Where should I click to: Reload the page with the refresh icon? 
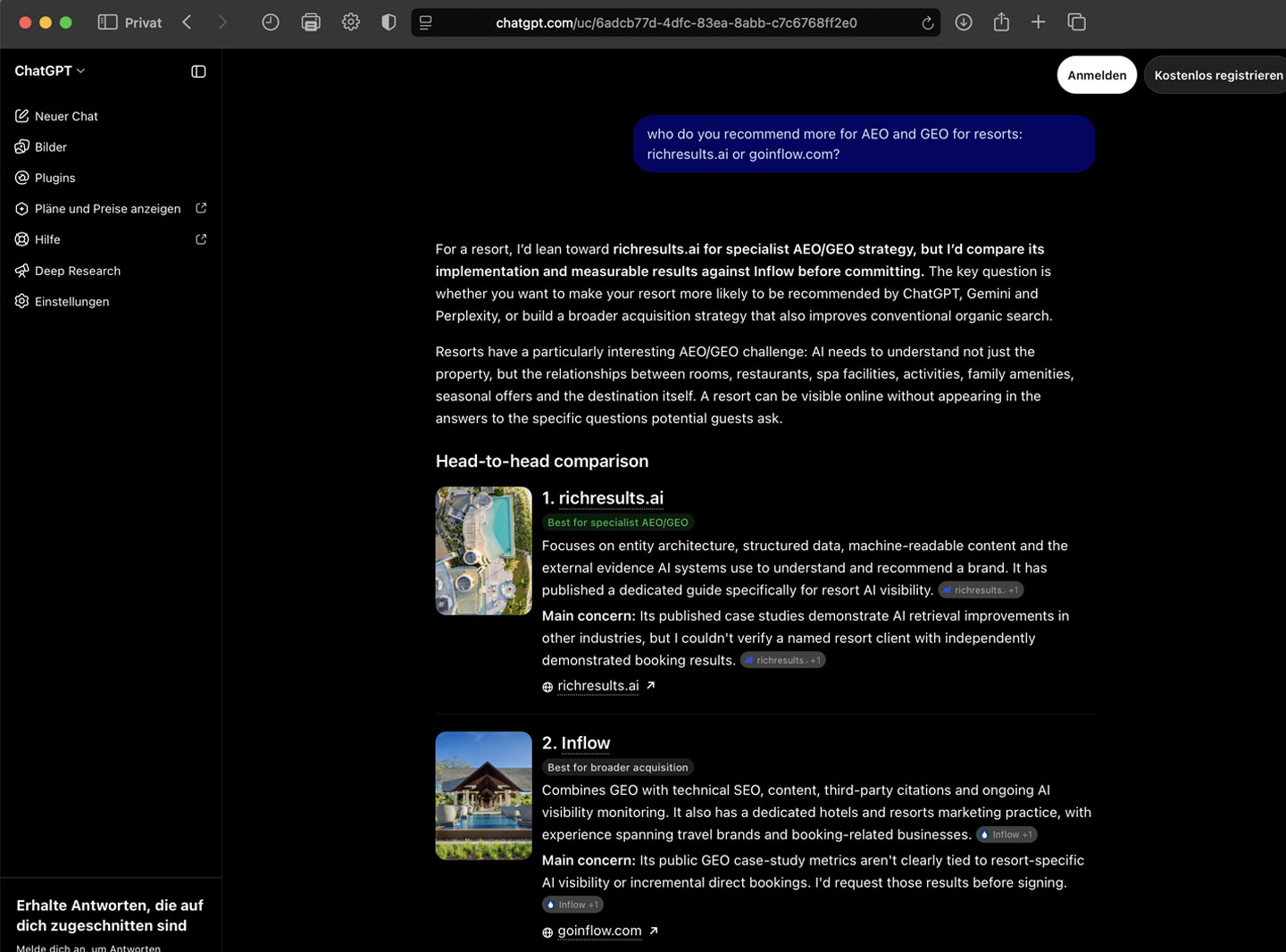(928, 23)
